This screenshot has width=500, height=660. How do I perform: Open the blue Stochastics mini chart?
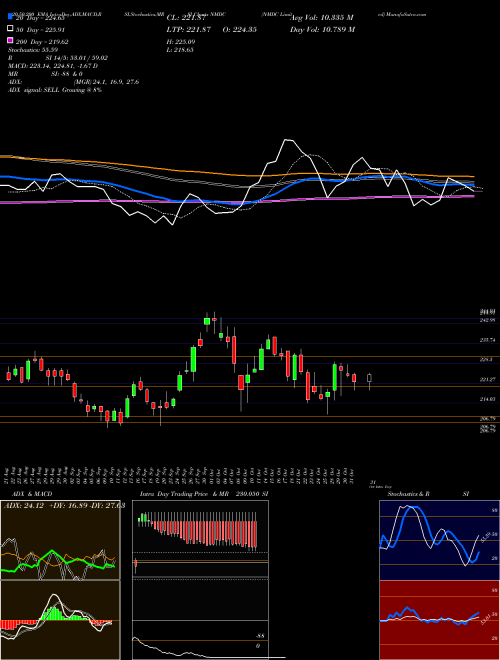point(439,540)
